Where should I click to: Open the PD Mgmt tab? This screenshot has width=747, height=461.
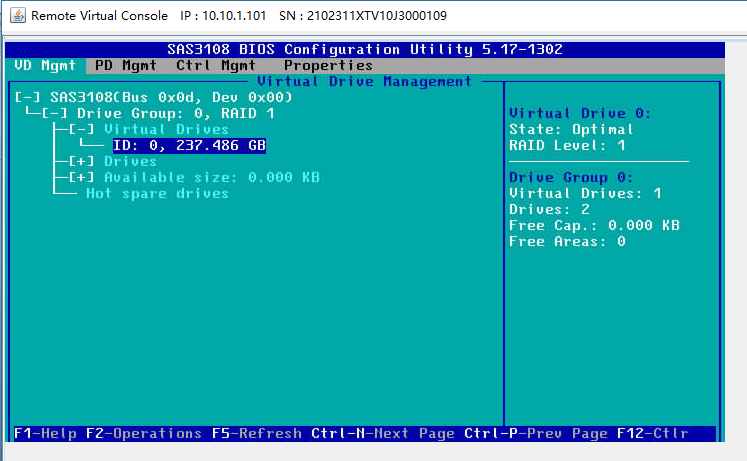click(126, 65)
